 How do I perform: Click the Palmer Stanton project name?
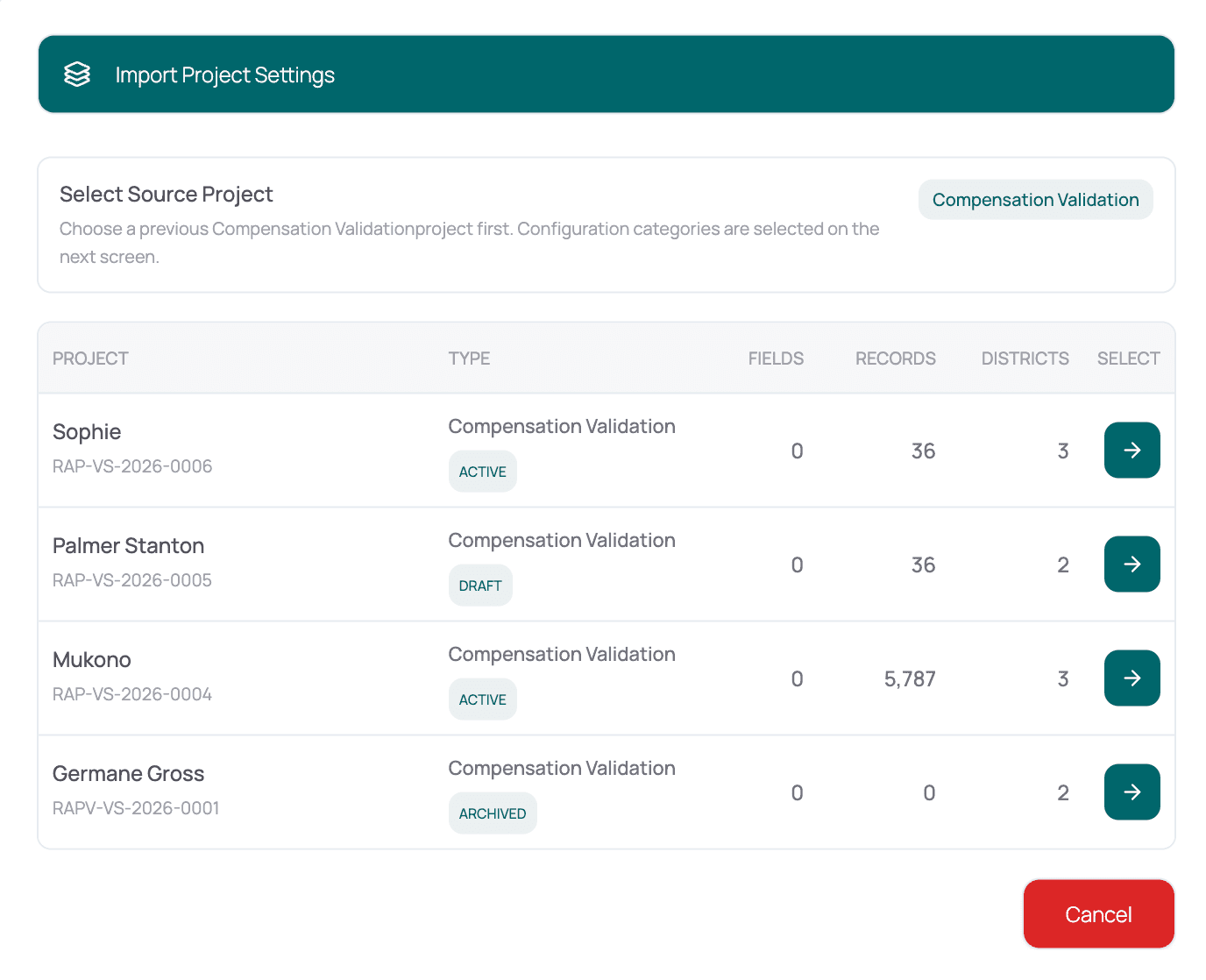128,546
